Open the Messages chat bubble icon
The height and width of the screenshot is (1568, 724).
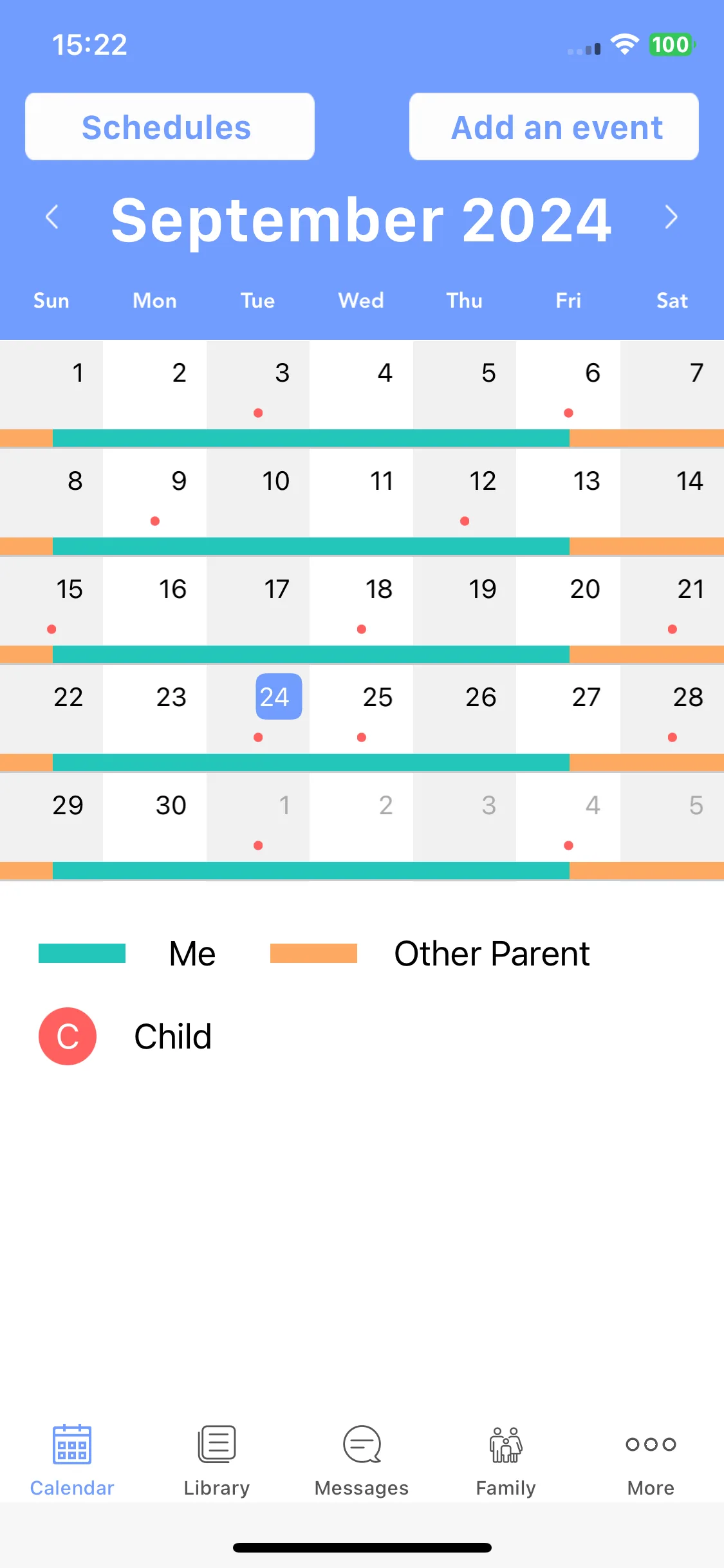(x=362, y=1444)
